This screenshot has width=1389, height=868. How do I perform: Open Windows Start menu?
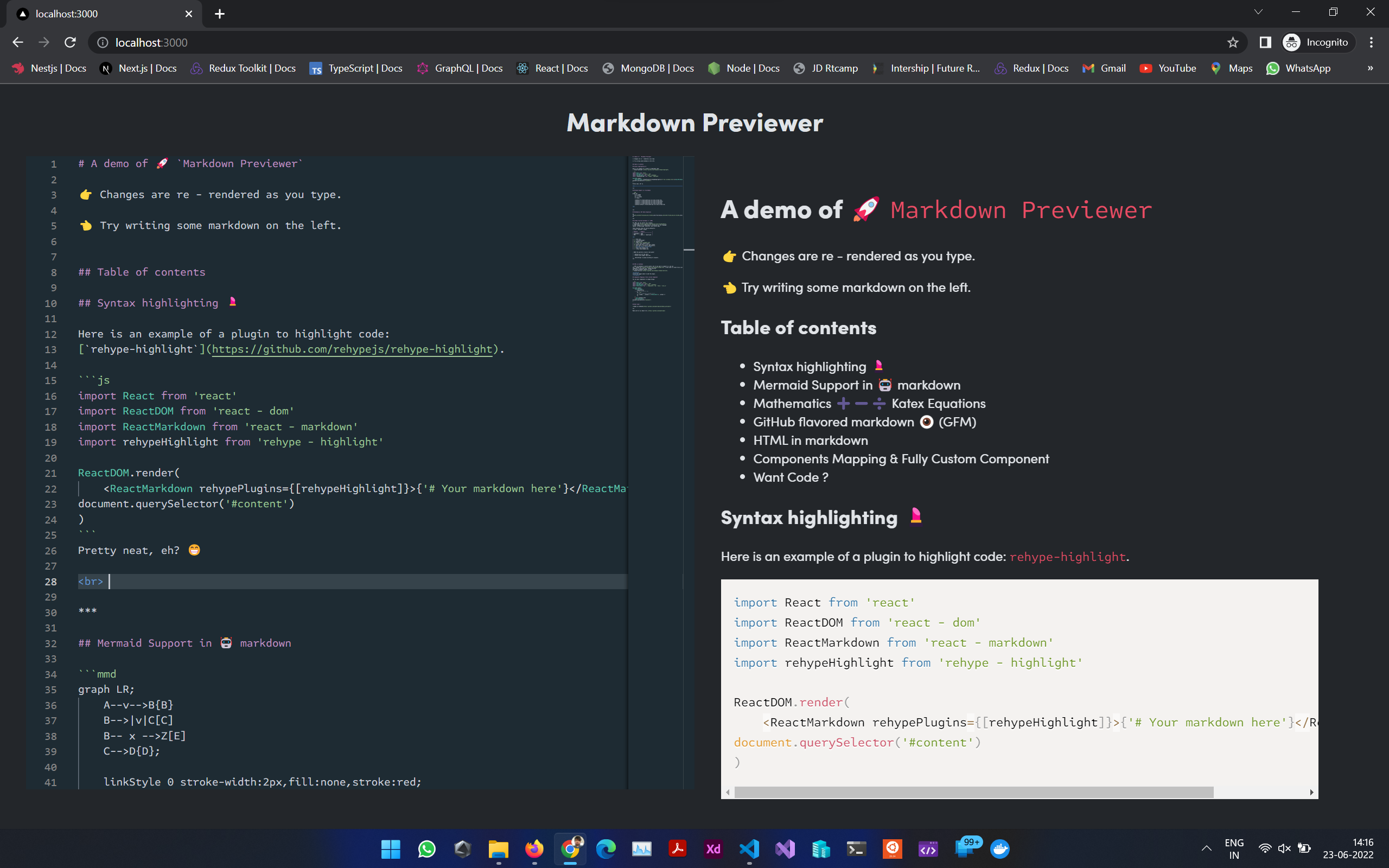pos(390,848)
